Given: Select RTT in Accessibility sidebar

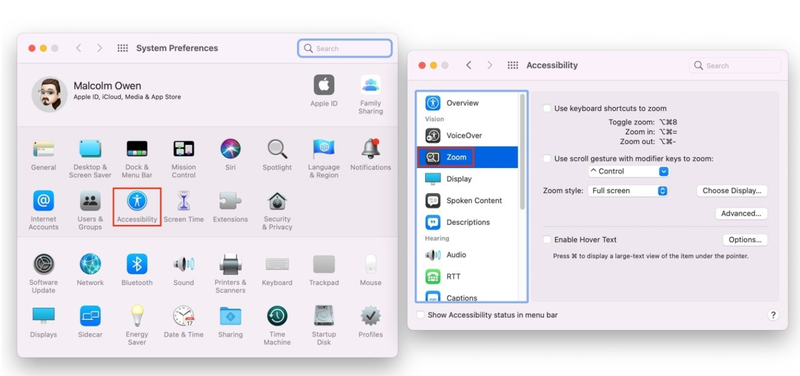Looking at the screenshot, I should pos(467,277).
